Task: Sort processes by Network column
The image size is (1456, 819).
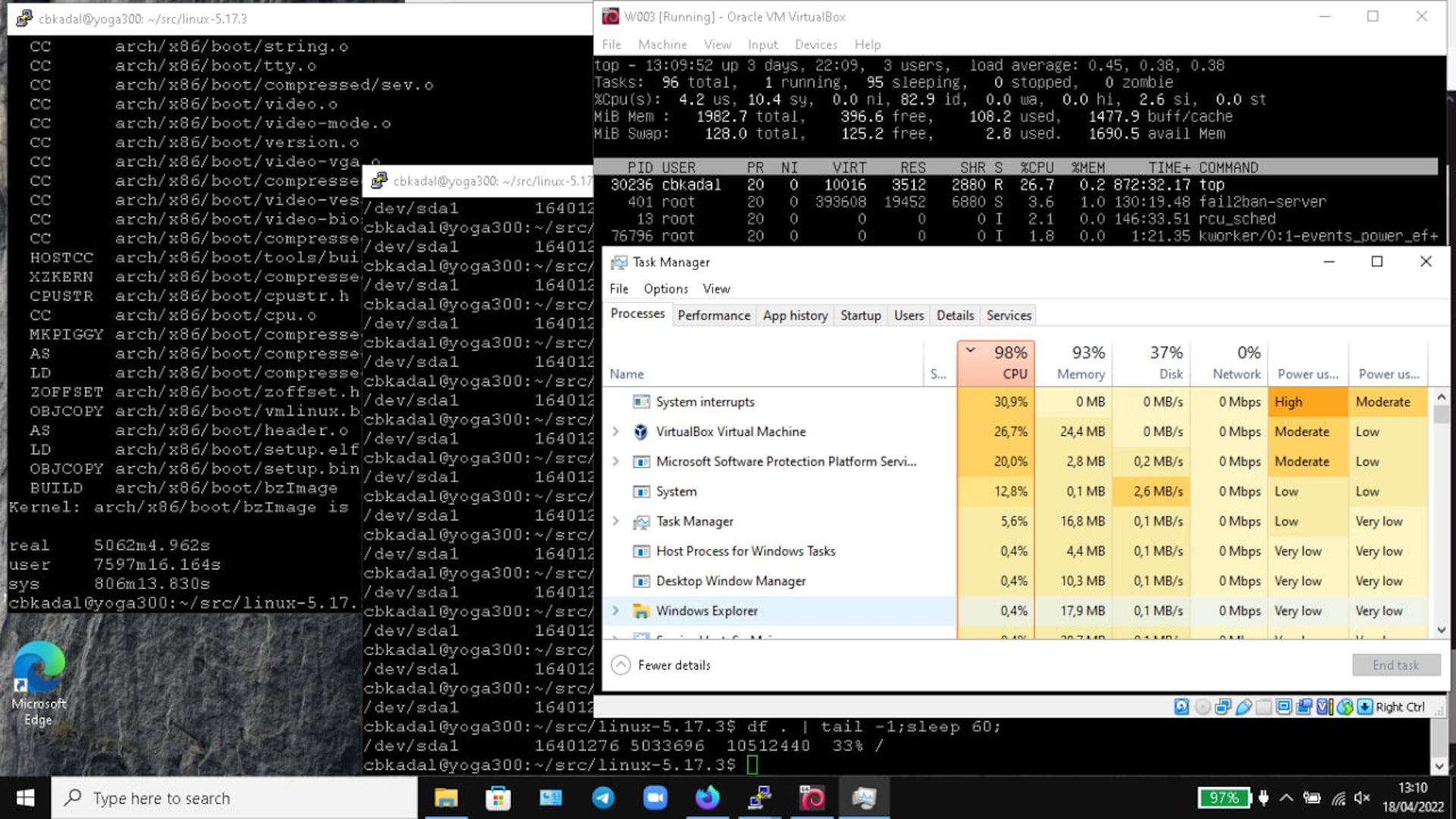Action: click(1230, 362)
